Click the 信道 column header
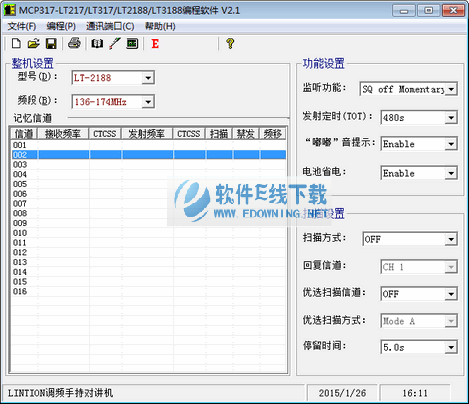Image resolution: width=469 pixels, height=404 pixels. [24, 134]
